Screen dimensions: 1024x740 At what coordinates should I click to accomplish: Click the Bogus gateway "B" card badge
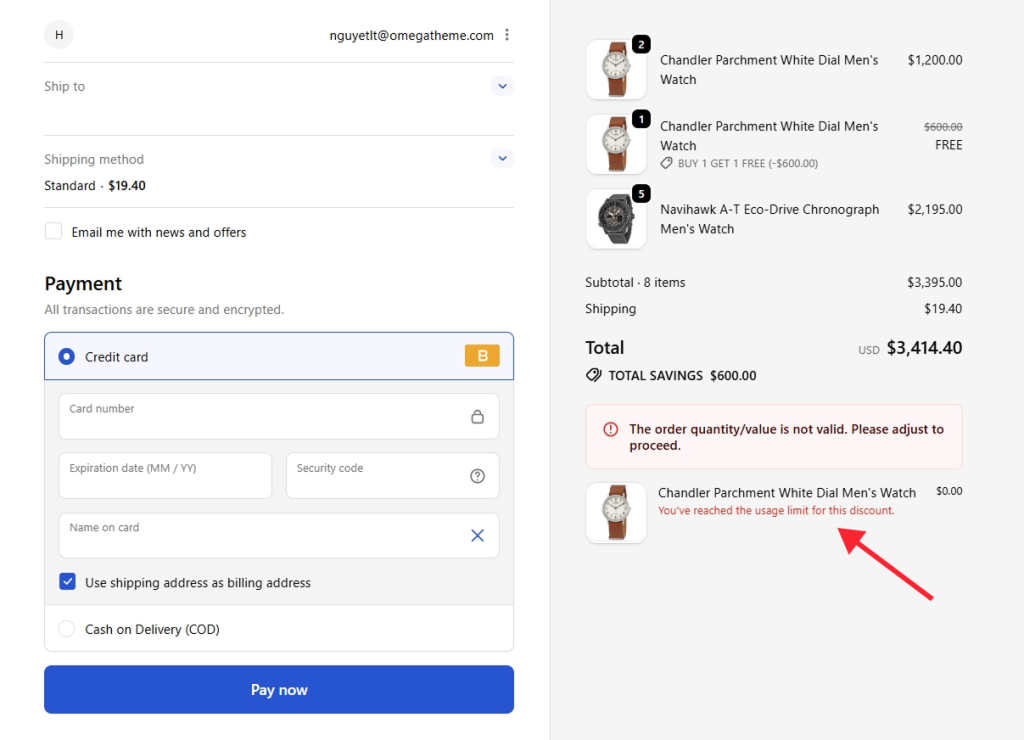482,355
